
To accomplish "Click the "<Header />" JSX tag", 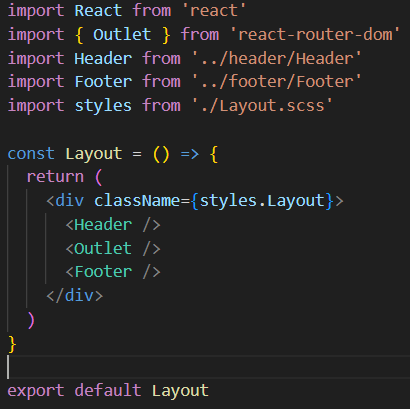I will click(113, 225).
